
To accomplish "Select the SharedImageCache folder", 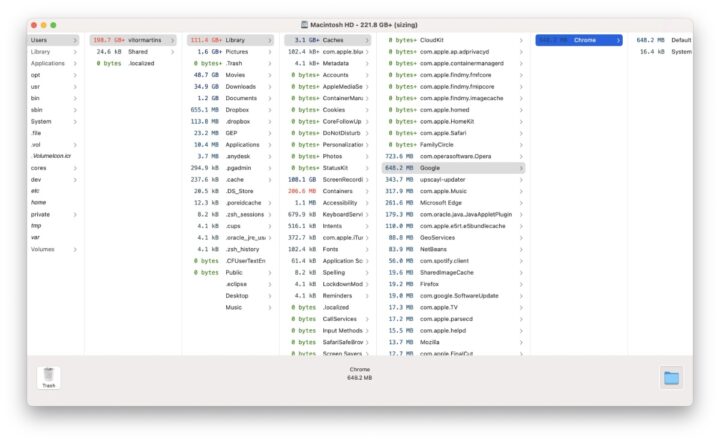I will (x=454, y=272).
